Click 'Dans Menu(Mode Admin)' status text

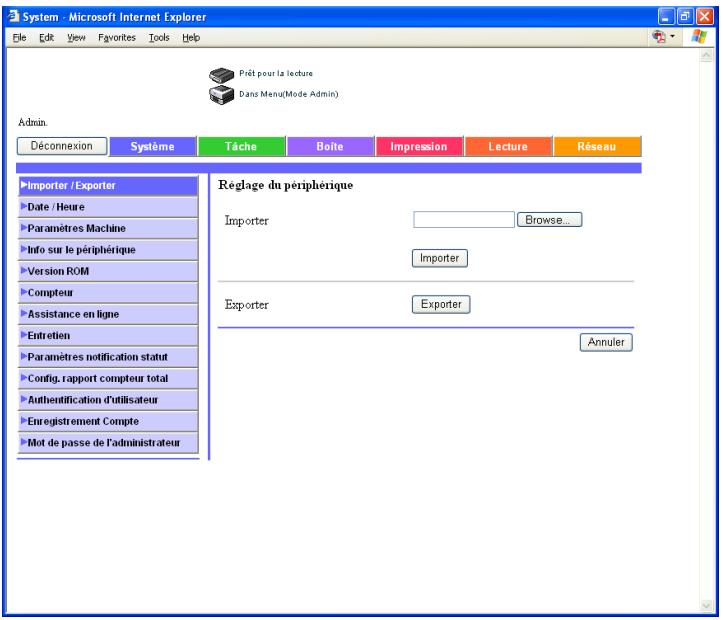coord(289,94)
